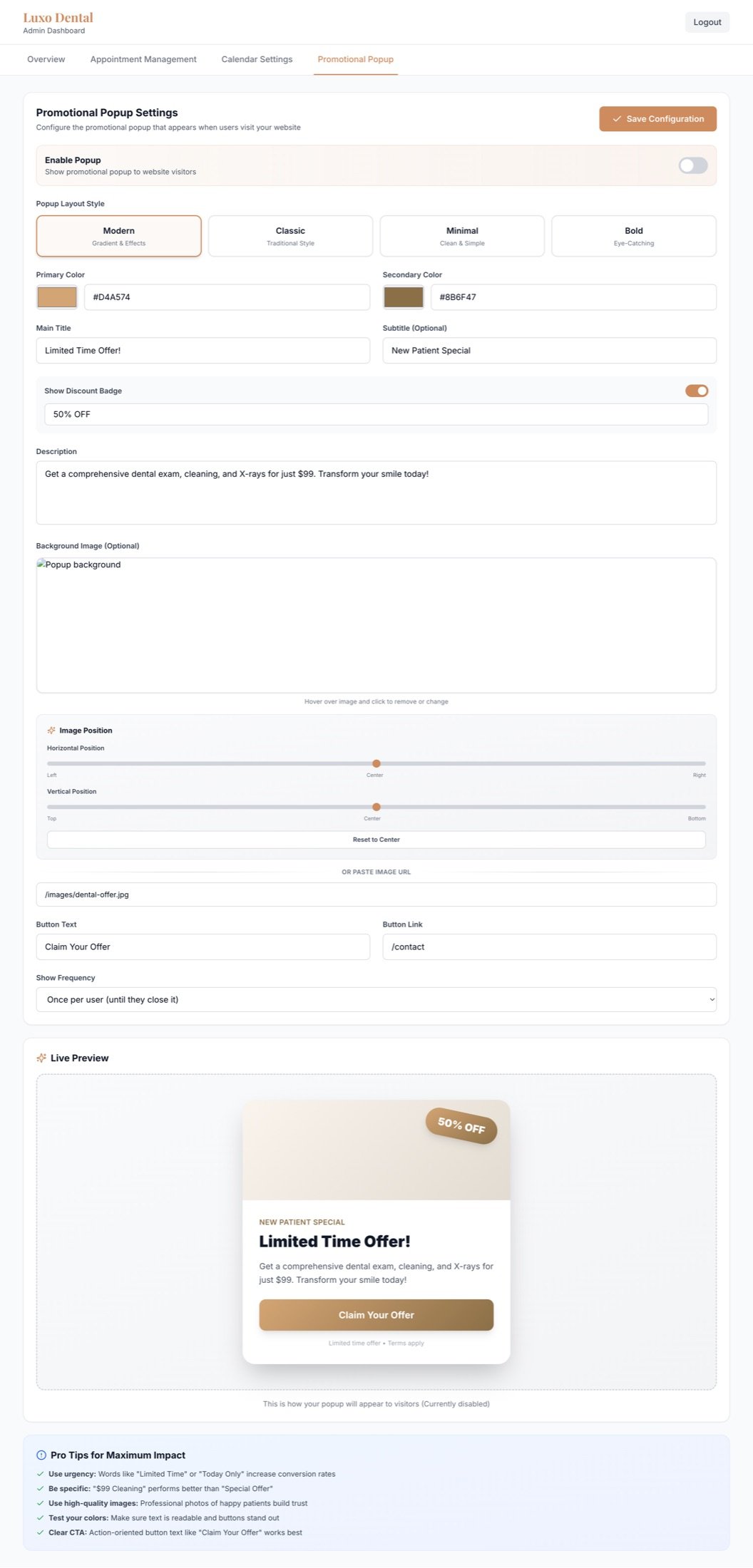The image size is (753, 1568).
Task: Click the Primary Color swatch
Action: tap(56, 296)
